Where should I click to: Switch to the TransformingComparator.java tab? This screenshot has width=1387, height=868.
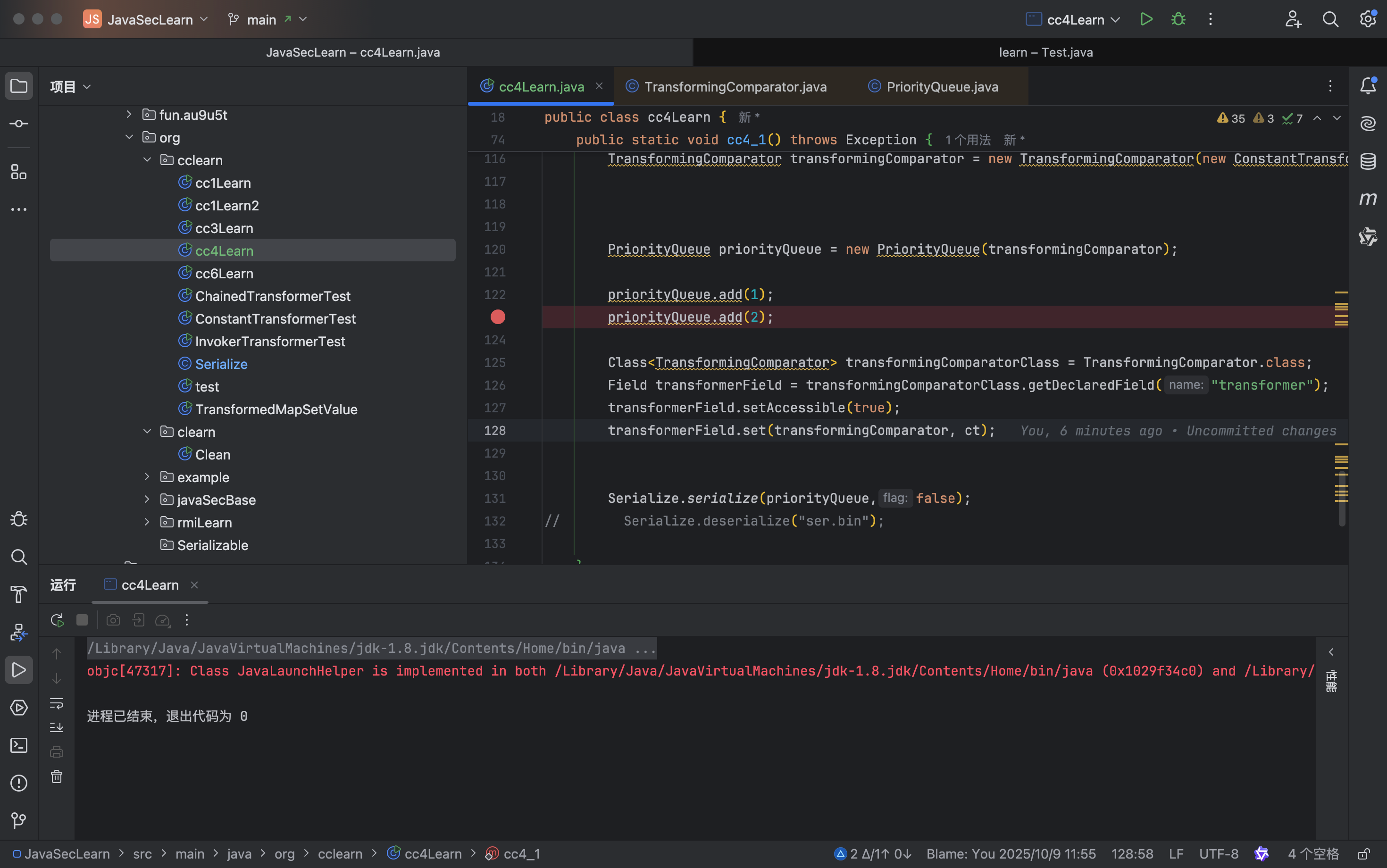coord(734,87)
